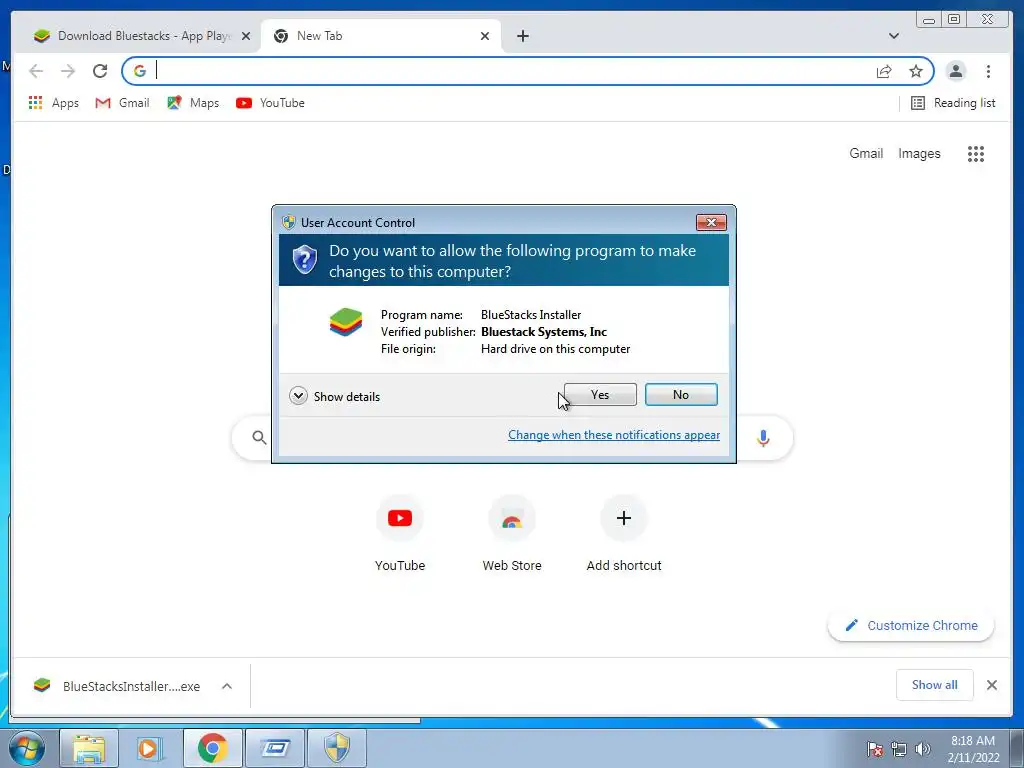Open Apps bookmark shortcut

point(54,103)
